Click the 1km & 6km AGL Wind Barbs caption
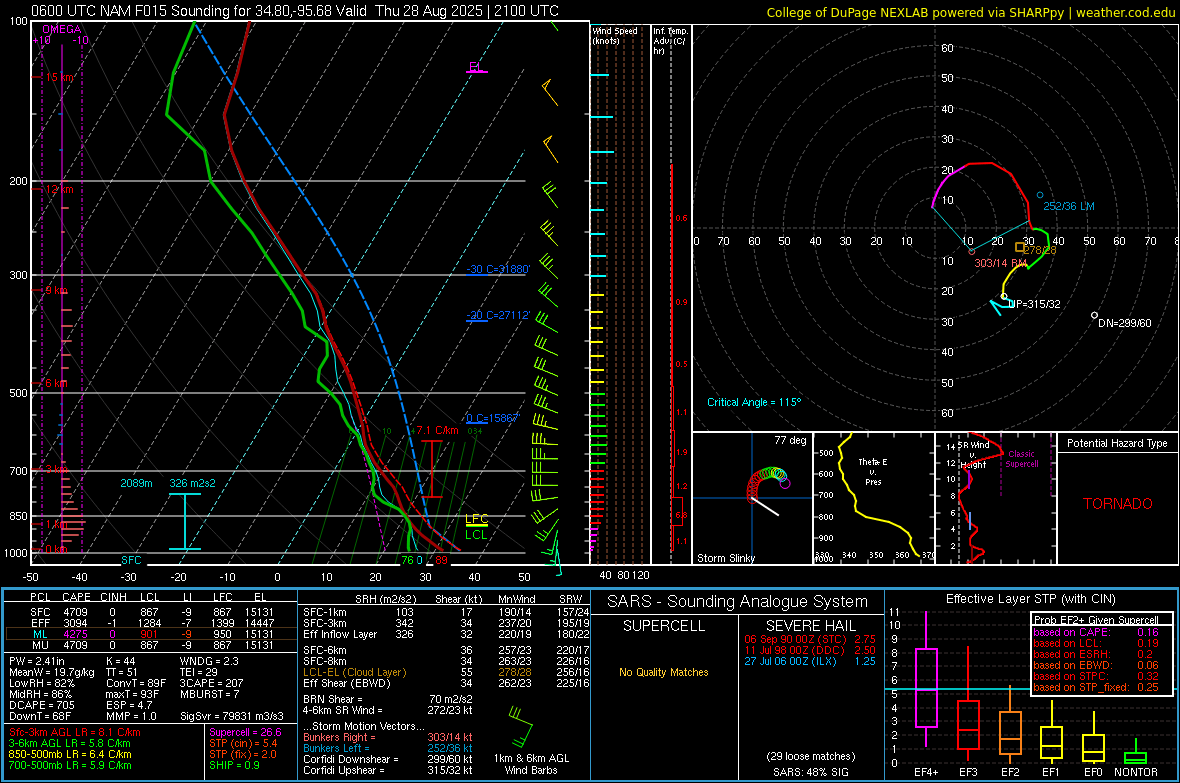Screen dimensions: 1180x783 [531, 764]
